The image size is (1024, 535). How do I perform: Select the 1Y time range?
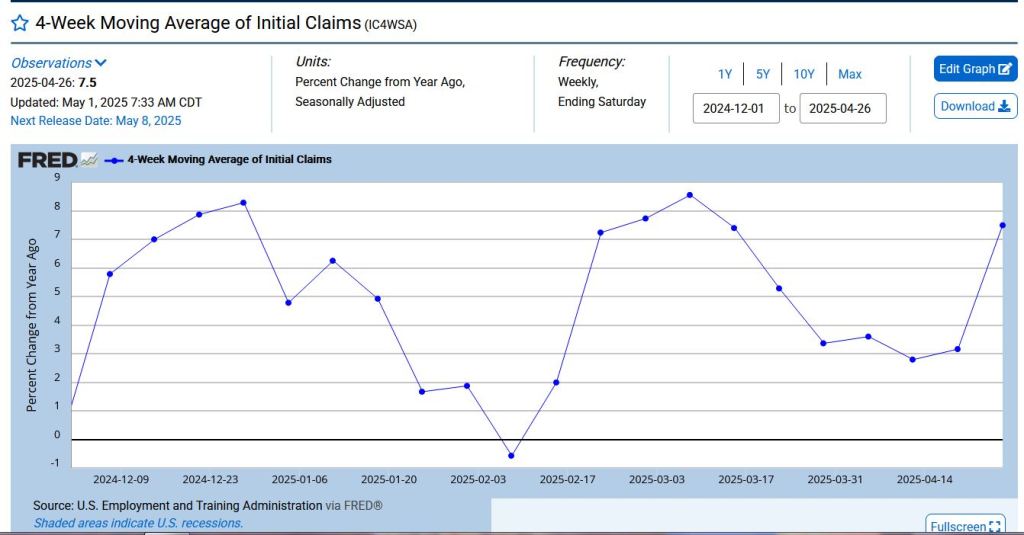pyautogui.click(x=725, y=74)
